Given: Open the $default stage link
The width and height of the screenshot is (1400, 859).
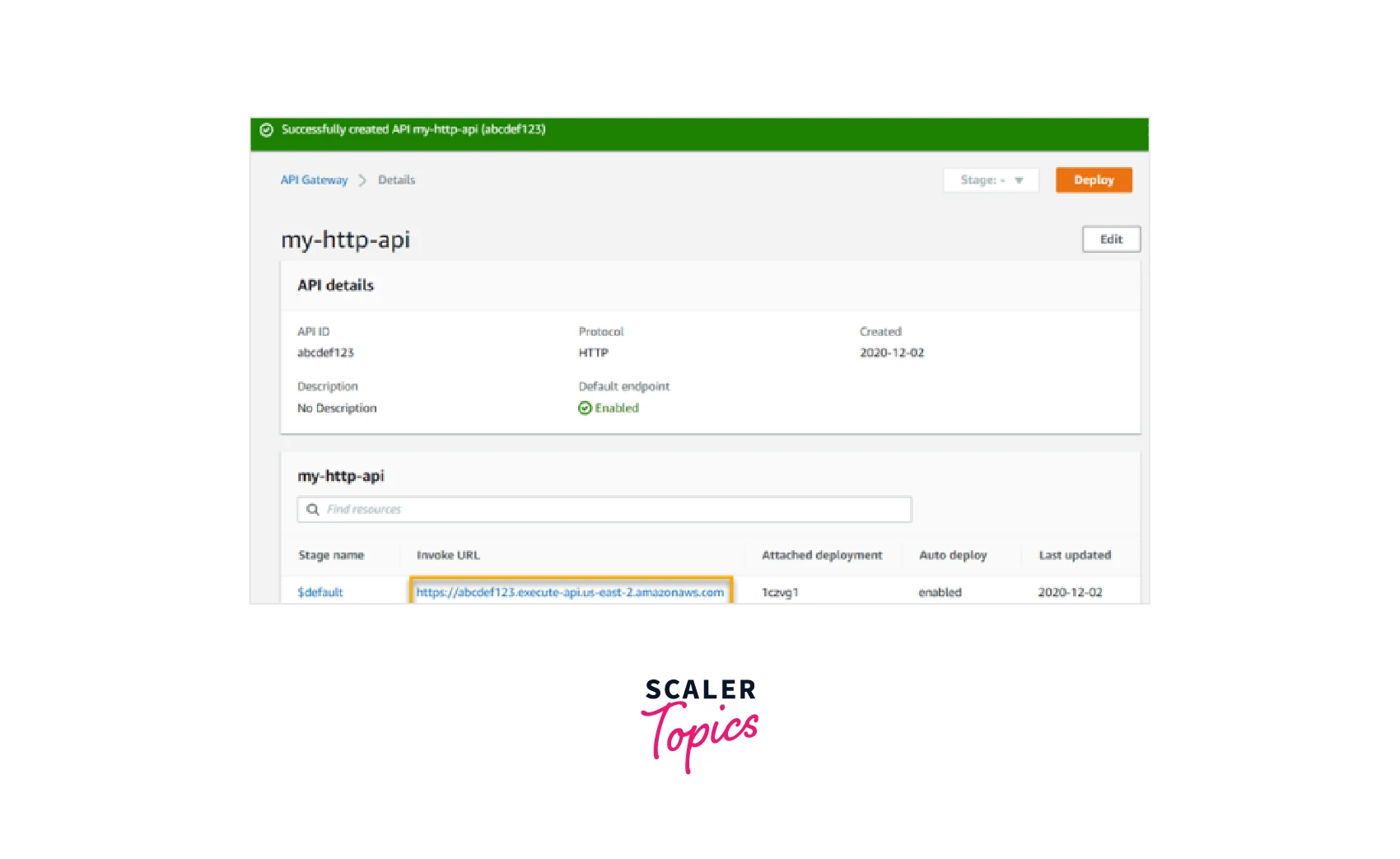Looking at the screenshot, I should click(320, 592).
